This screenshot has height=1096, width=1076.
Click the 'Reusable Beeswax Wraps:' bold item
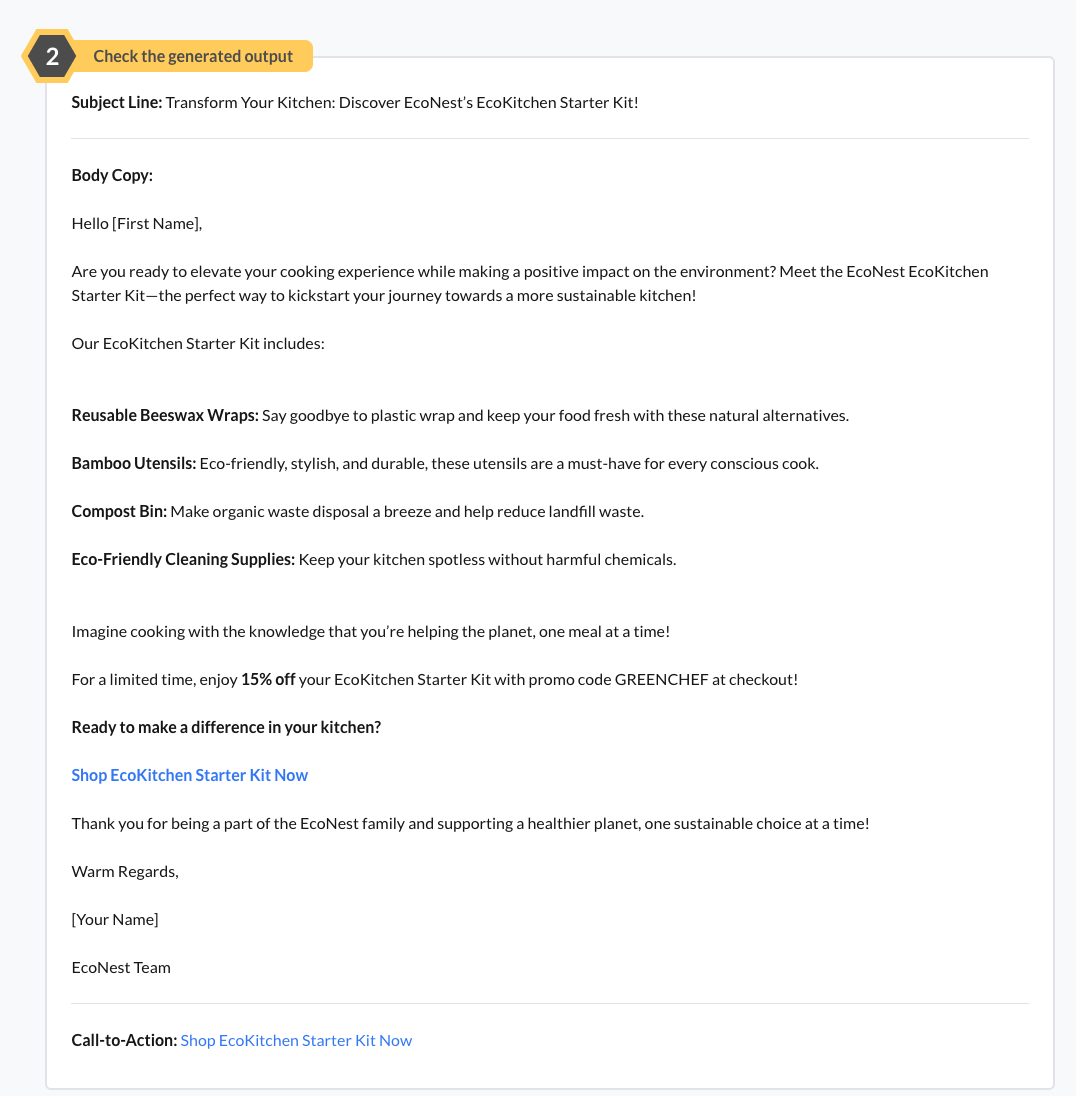tap(165, 415)
